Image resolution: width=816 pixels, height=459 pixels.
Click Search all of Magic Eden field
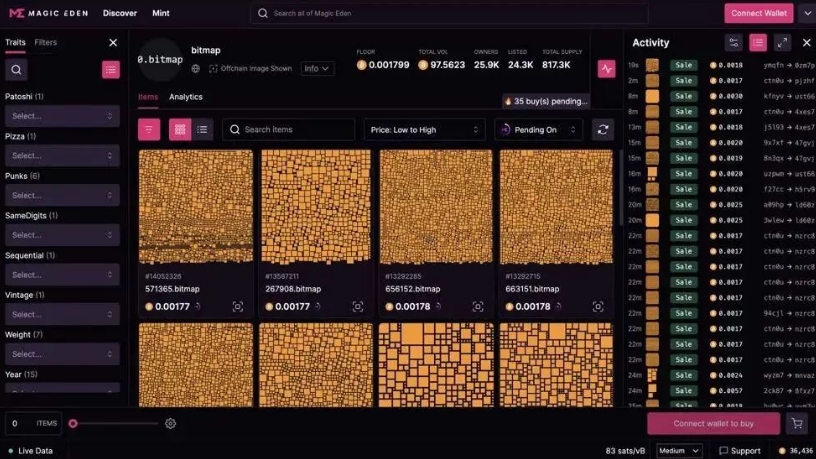click(x=450, y=13)
